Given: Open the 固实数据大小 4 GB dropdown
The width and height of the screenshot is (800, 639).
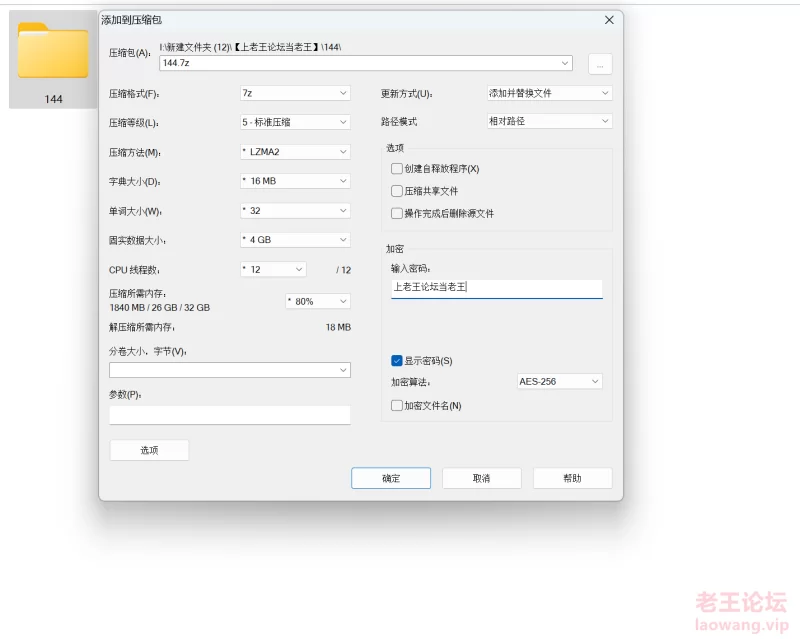Looking at the screenshot, I should 295,240.
